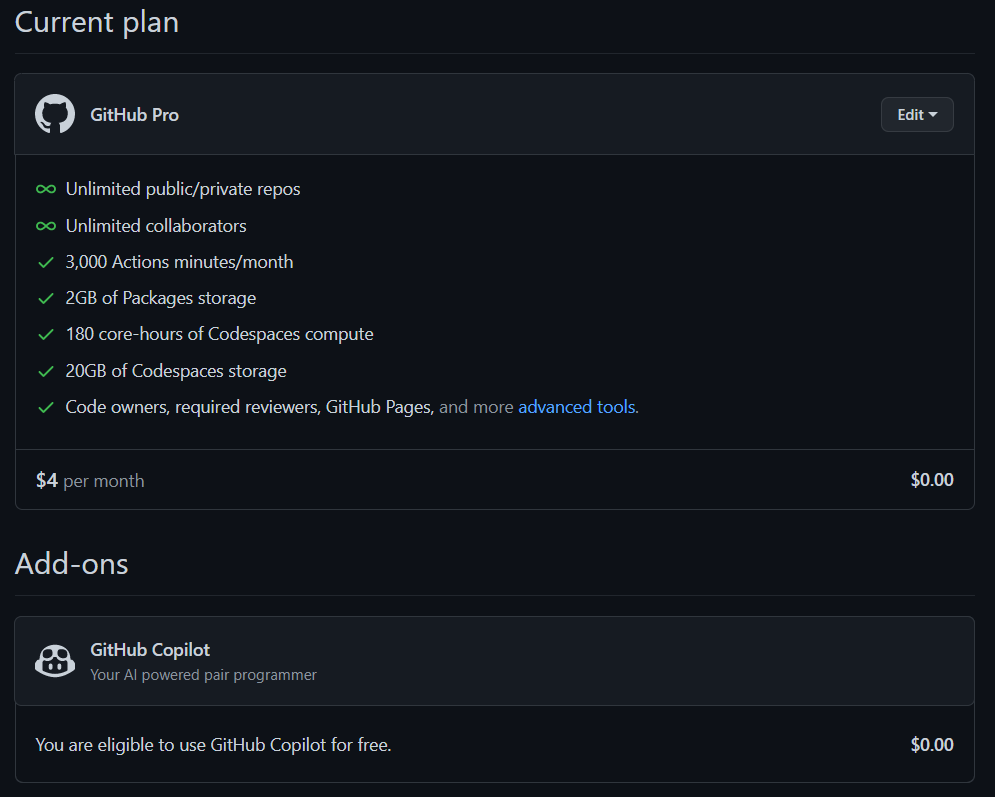Click the $0.00 amount for GitHub Pro
Screen dimensions: 995x797
[931, 479]
